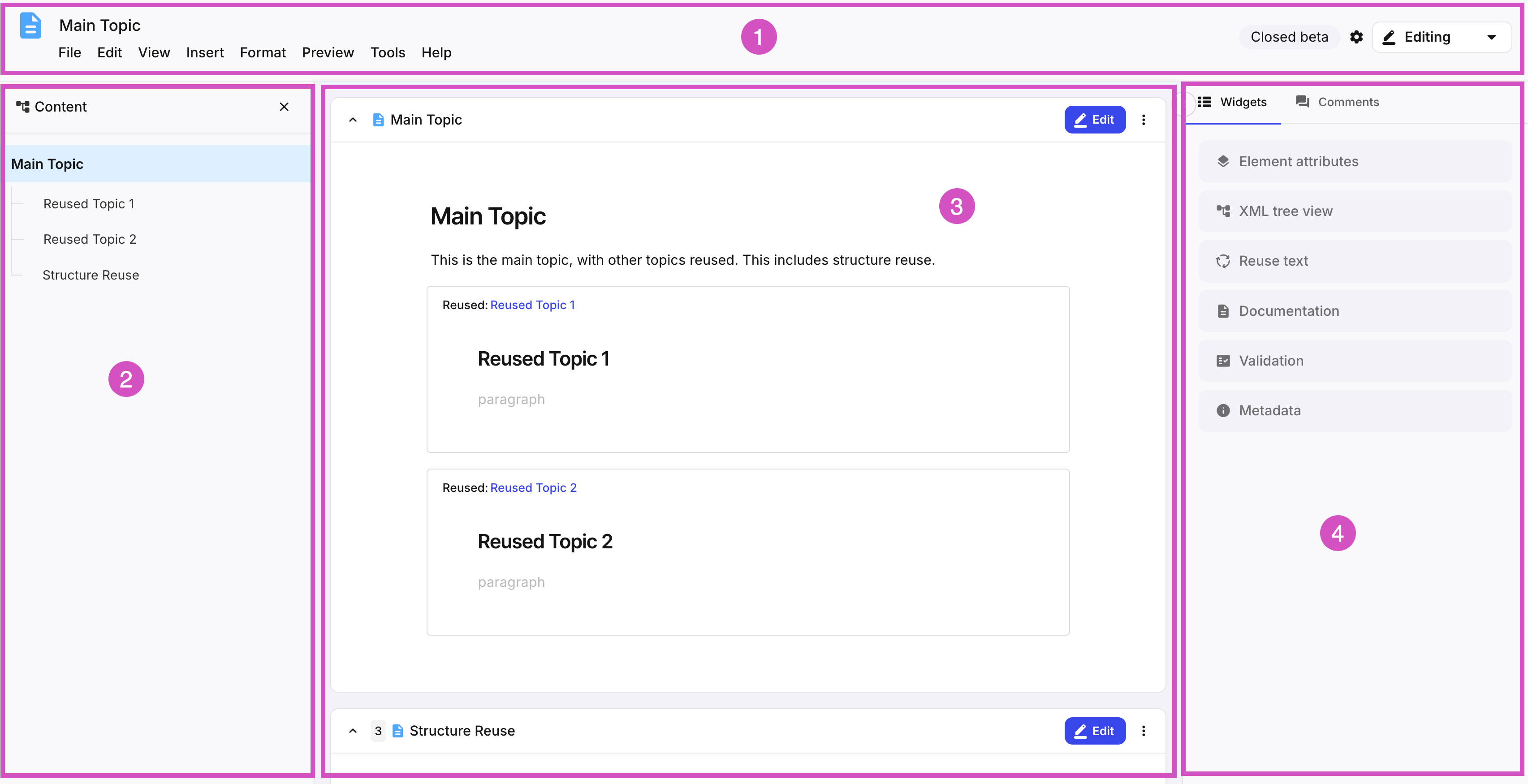Viewport: 1528px width, 784px height.
Task: Click the document icon beside Main Topic title
Action: pyautogui.click(x=31, y=26)
